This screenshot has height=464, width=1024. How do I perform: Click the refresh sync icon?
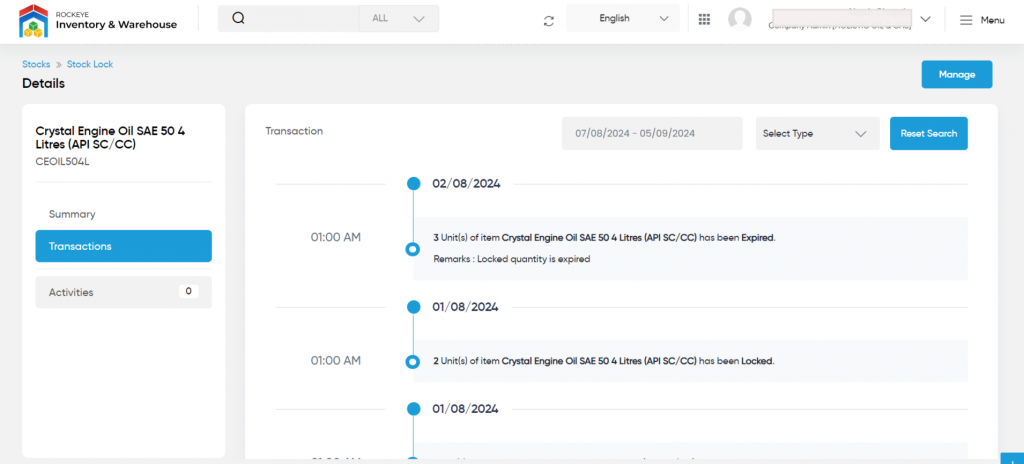click(549, 21)
